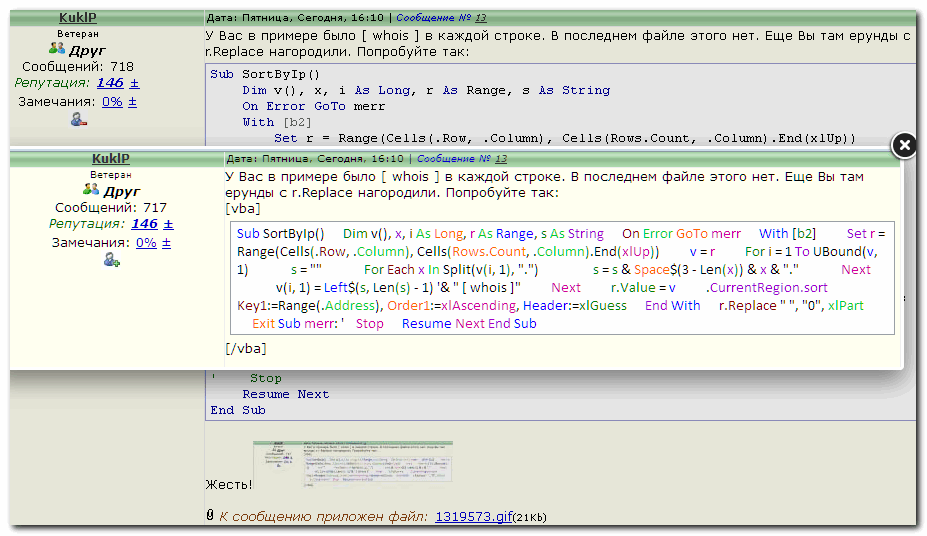Click the ± link beside Замечания 0% in background post
Viewport: 927px width, 536px height.
click(132, 102)
